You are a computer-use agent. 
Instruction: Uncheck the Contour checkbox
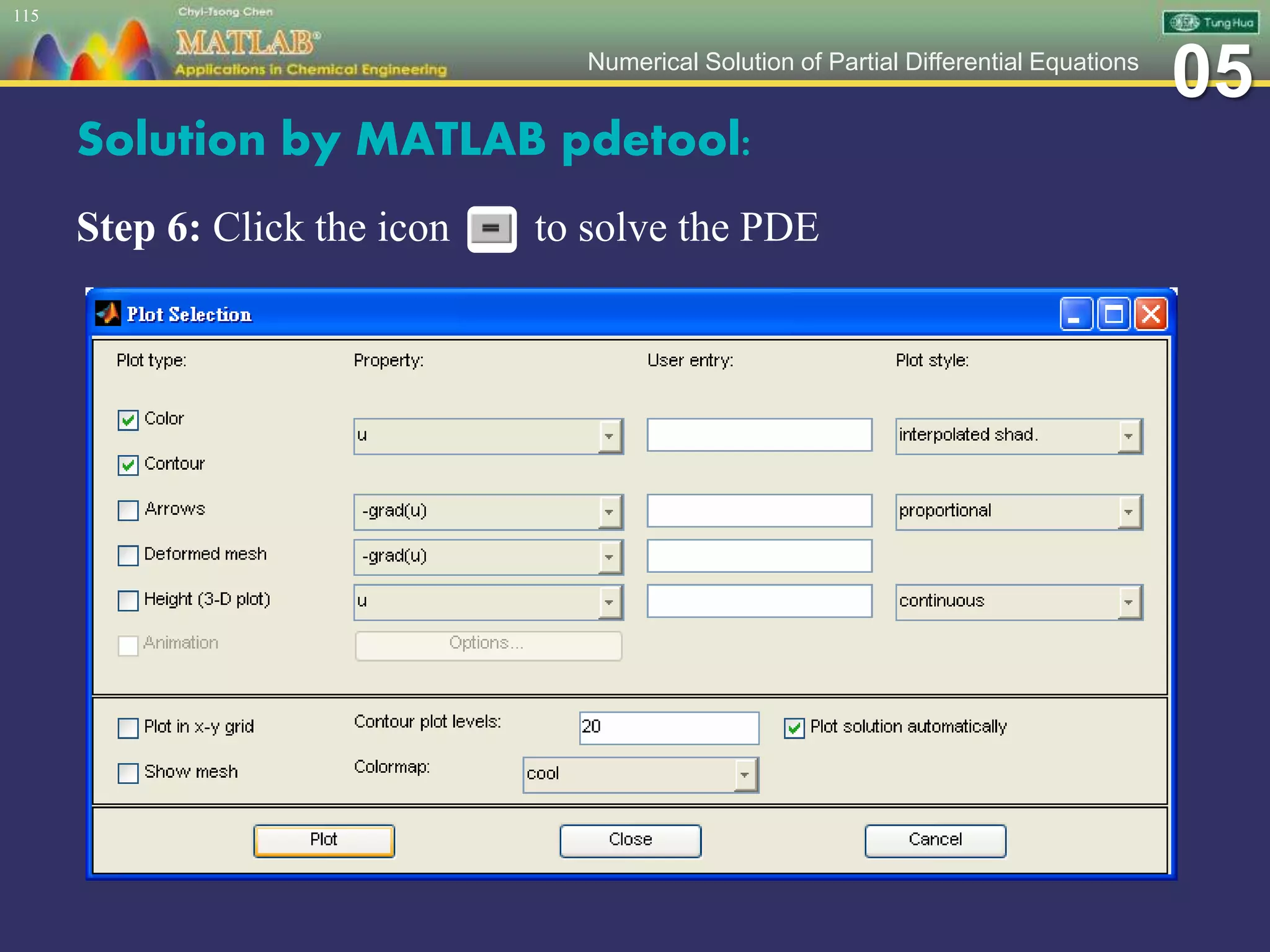tap(128, 465)
